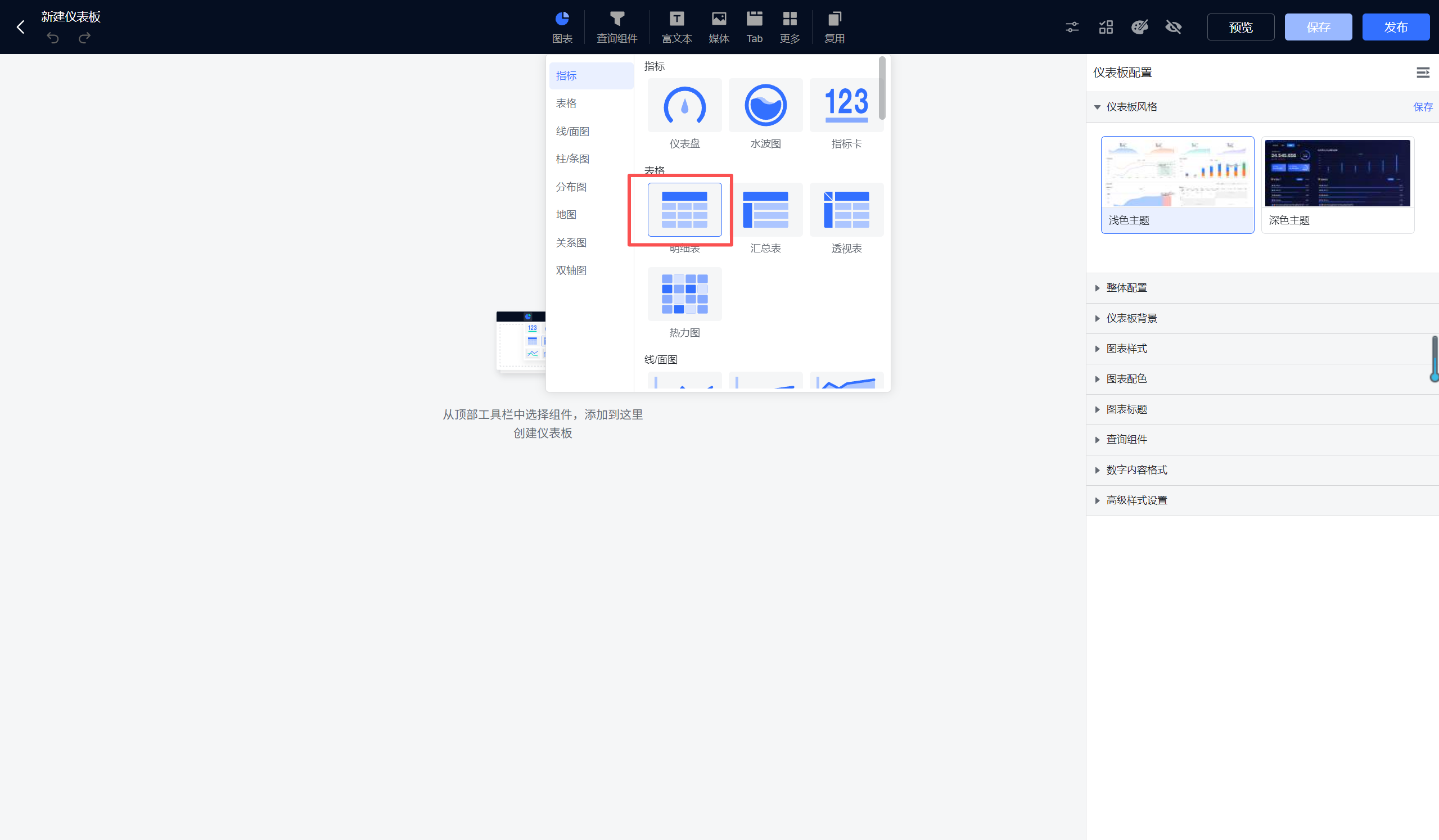Choose the 水波图 liquid chart icon
The width and height of the screenshot is (1439, 840).
[x=765, y=106]
